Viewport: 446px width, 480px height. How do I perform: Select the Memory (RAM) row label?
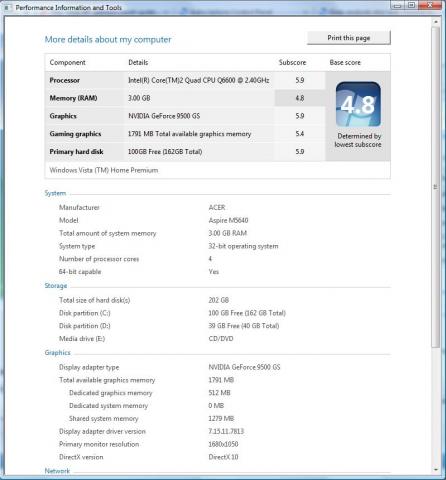(73, 98)
